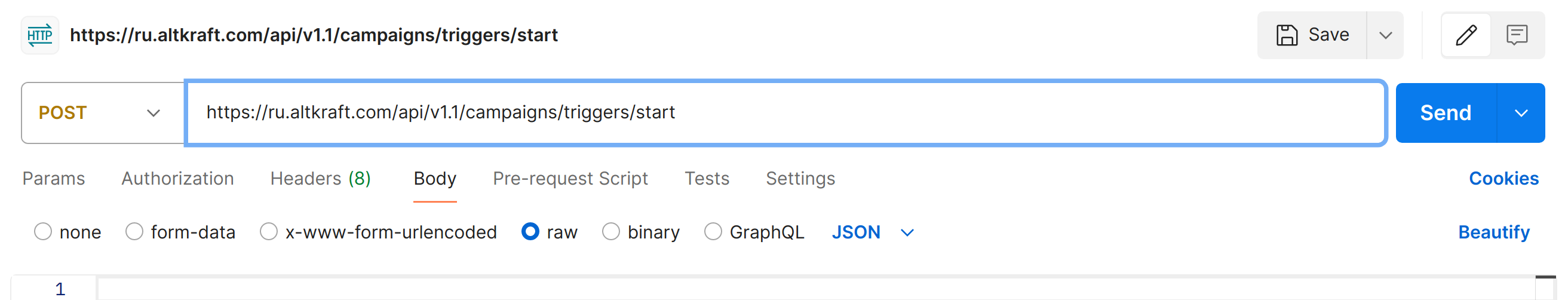Select the none body radio button
Viewport: 1568px width, 300px height.
(42, 232)
